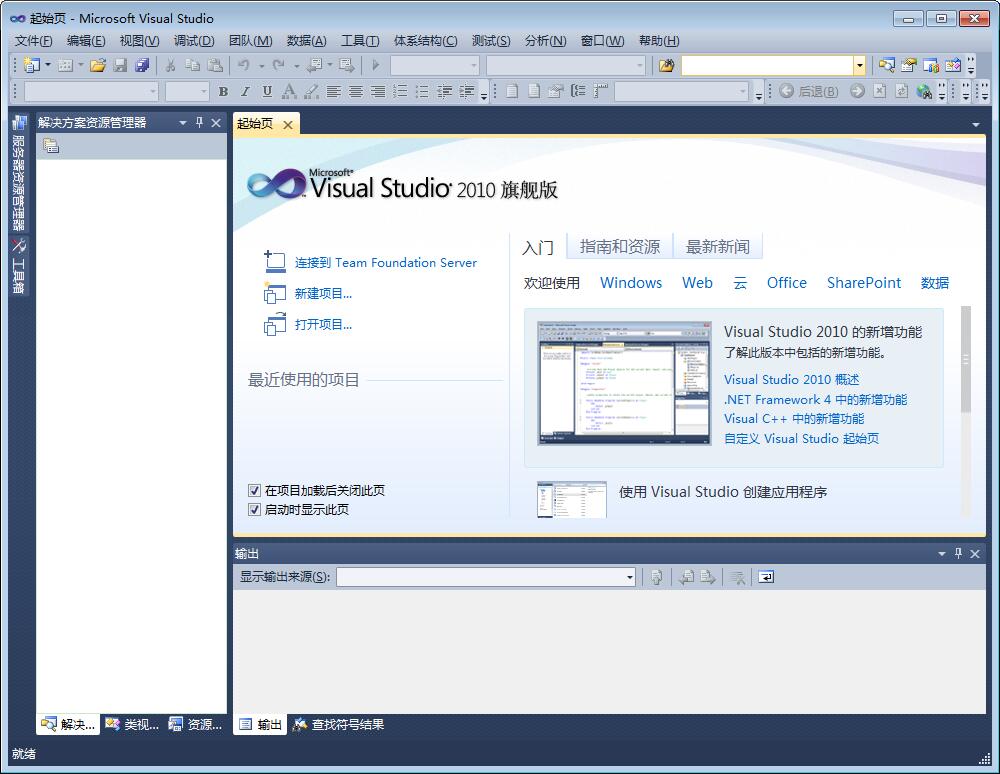Viewport: 1000px width, 774px height.
Task: Click the SharePoint category link
Action: pos(864,282)
